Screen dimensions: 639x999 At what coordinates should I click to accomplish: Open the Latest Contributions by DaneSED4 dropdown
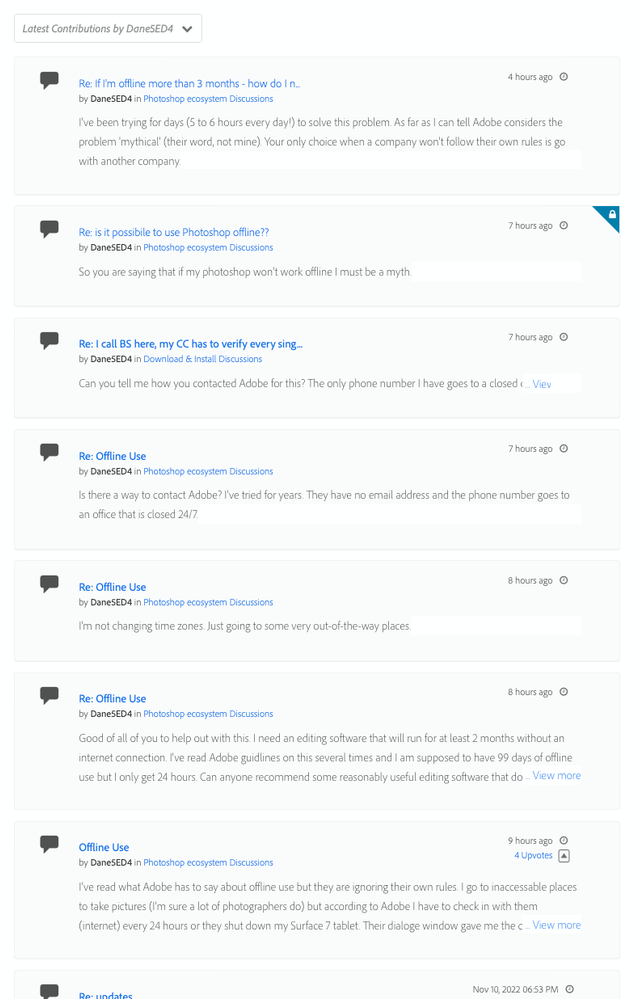108,29
